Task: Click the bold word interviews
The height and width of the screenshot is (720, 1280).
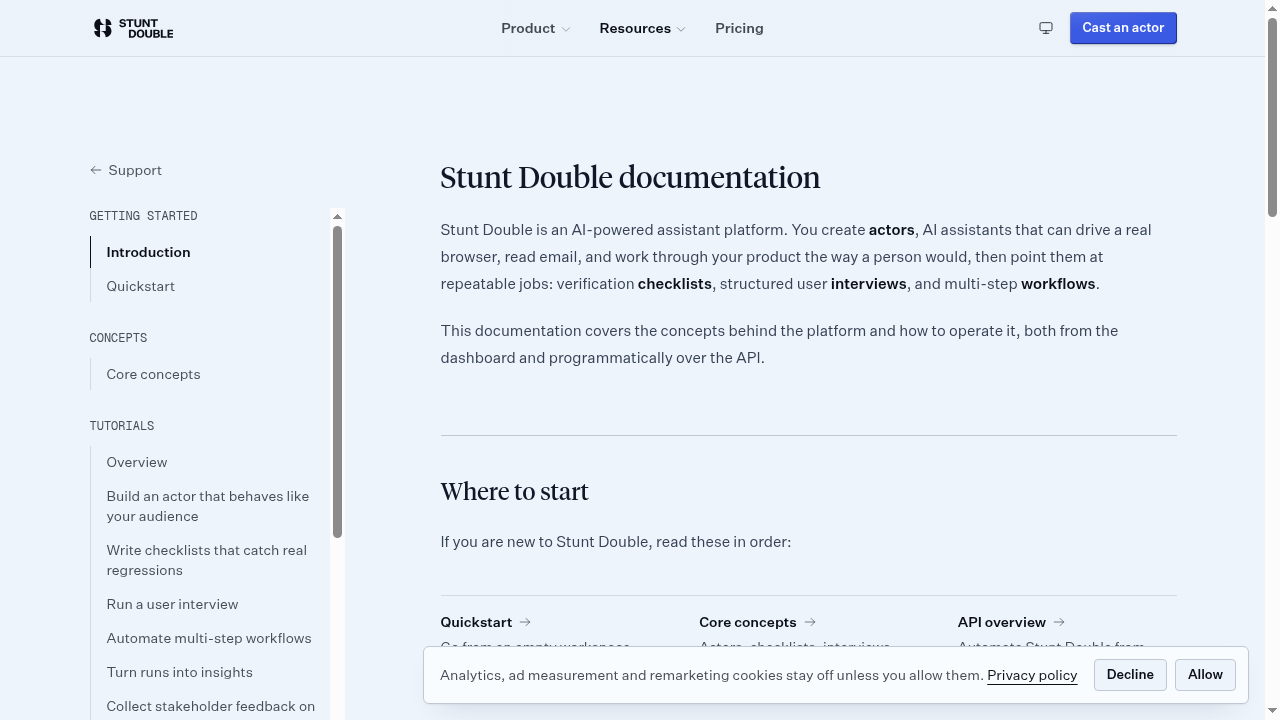Action: 869,284
